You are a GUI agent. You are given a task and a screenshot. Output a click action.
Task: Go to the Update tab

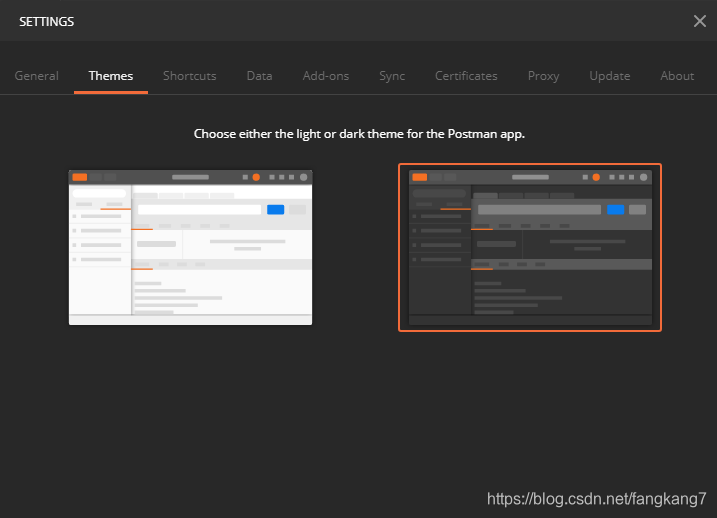pos(610,76)
